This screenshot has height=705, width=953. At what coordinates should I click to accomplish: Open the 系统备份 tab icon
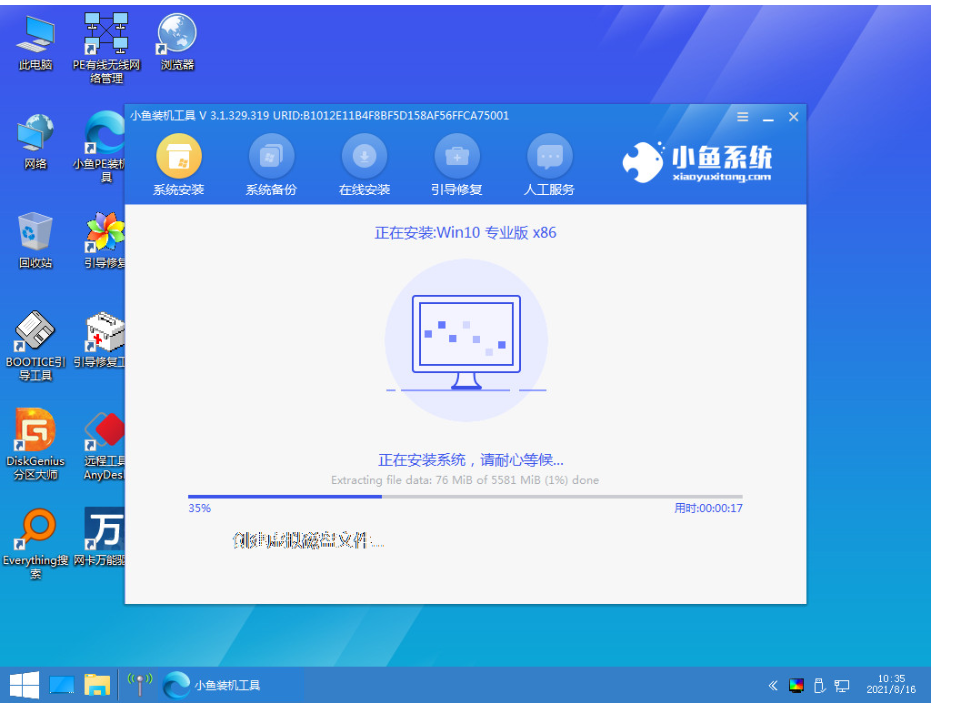click(271, 156)
